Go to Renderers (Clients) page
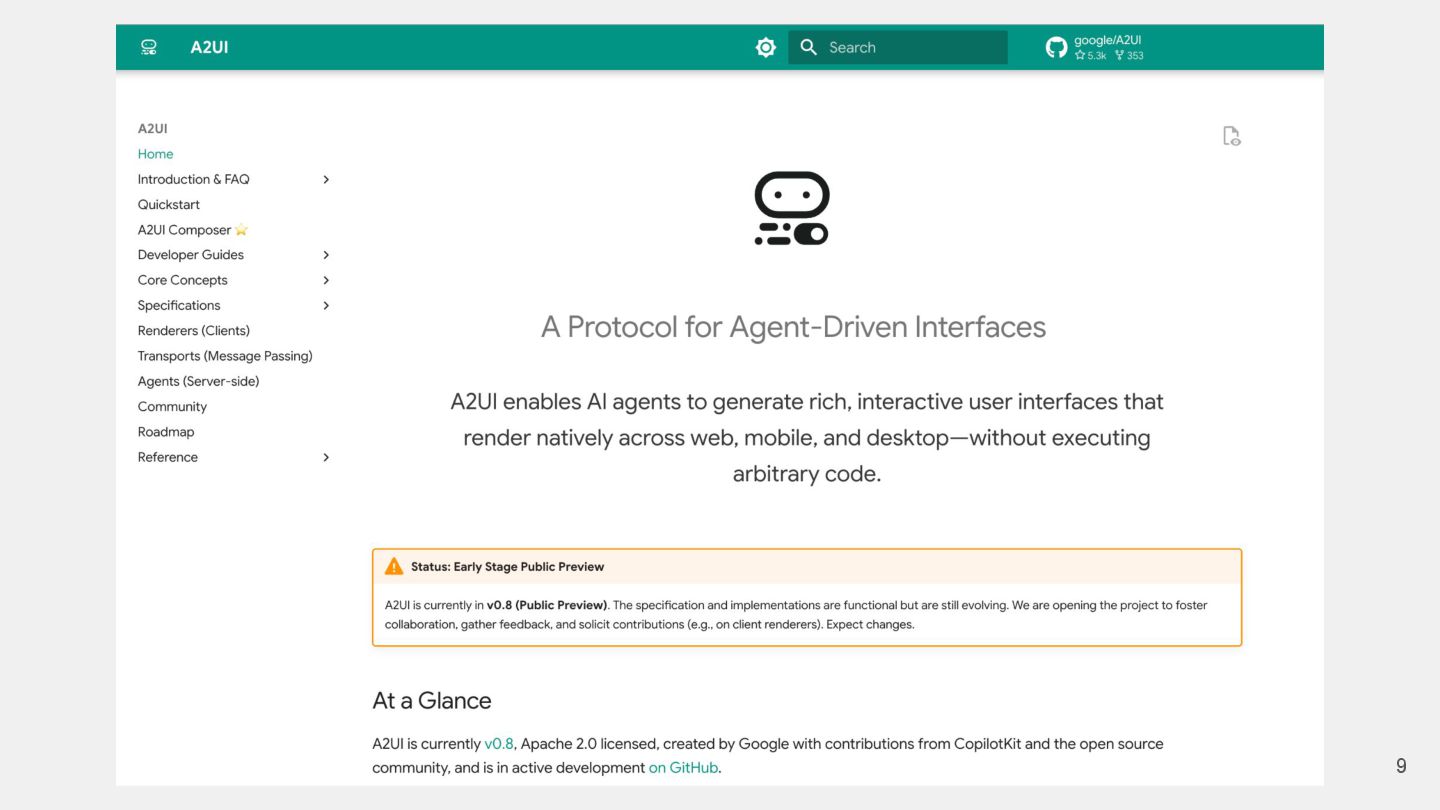1440x810 pixels. pyautogui.click(x=194, y=330)
